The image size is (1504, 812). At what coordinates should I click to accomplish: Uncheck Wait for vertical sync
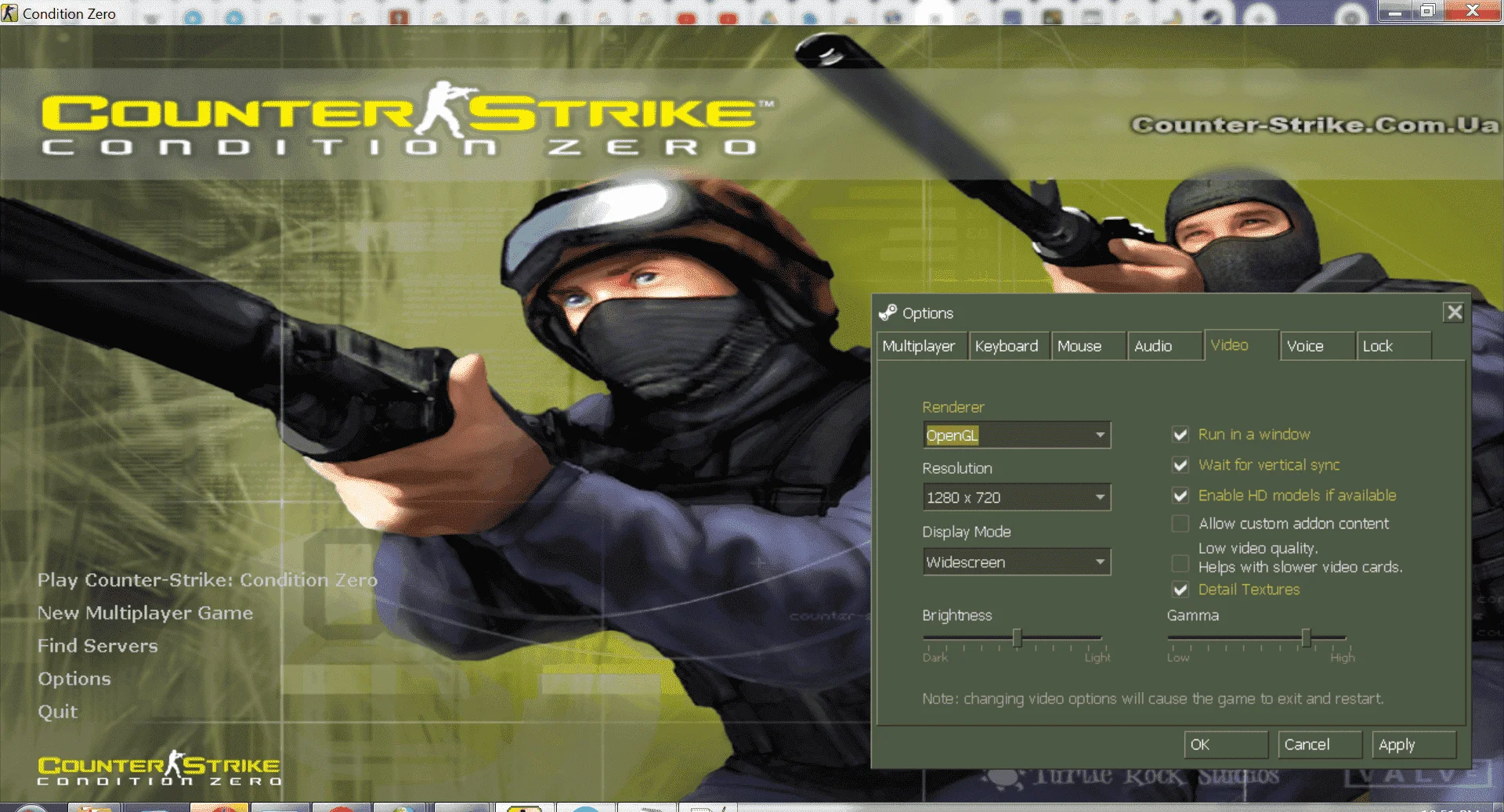click(x=1180, y=465)
